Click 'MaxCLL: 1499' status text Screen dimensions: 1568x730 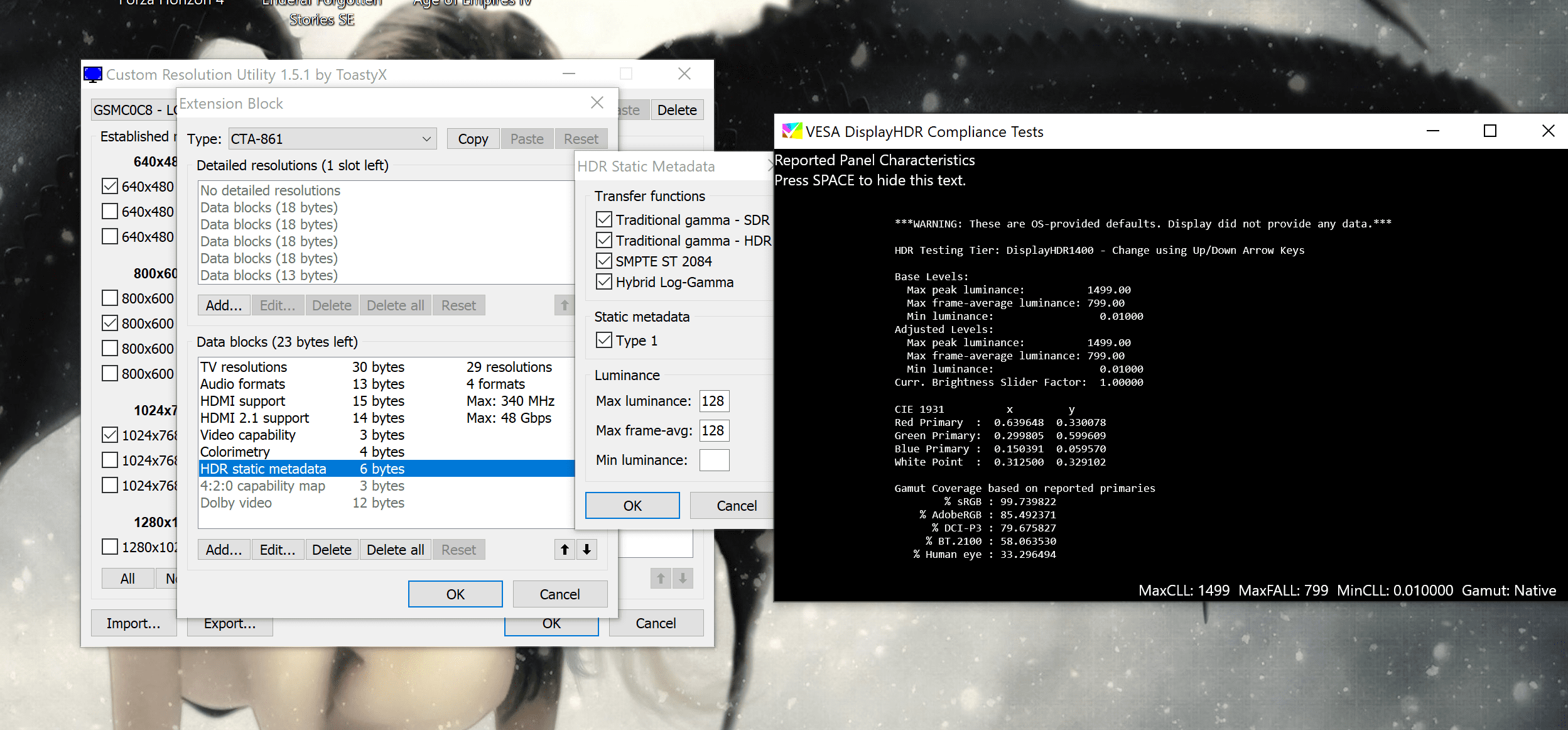1184,591
